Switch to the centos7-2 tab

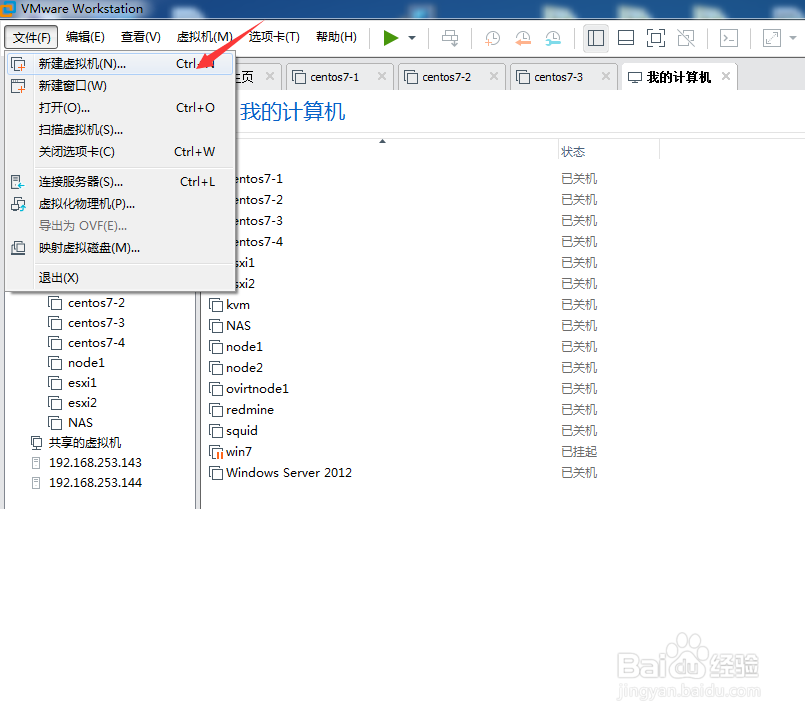click(446, 77)
